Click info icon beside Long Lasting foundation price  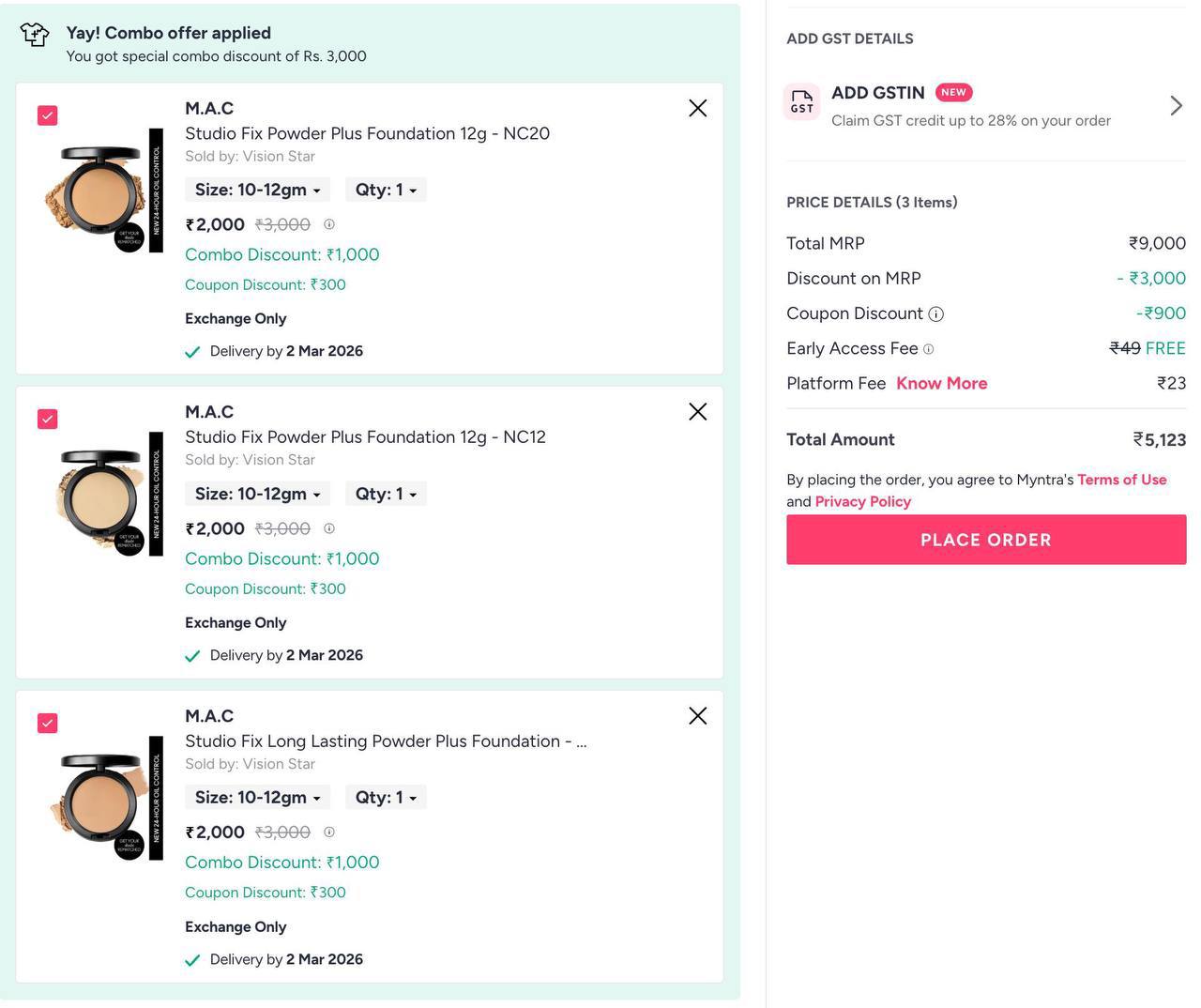328,832
